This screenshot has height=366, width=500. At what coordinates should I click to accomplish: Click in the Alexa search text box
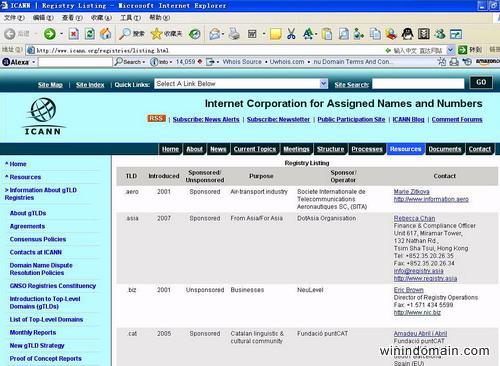pyautogui.click(x=75, y=62)
